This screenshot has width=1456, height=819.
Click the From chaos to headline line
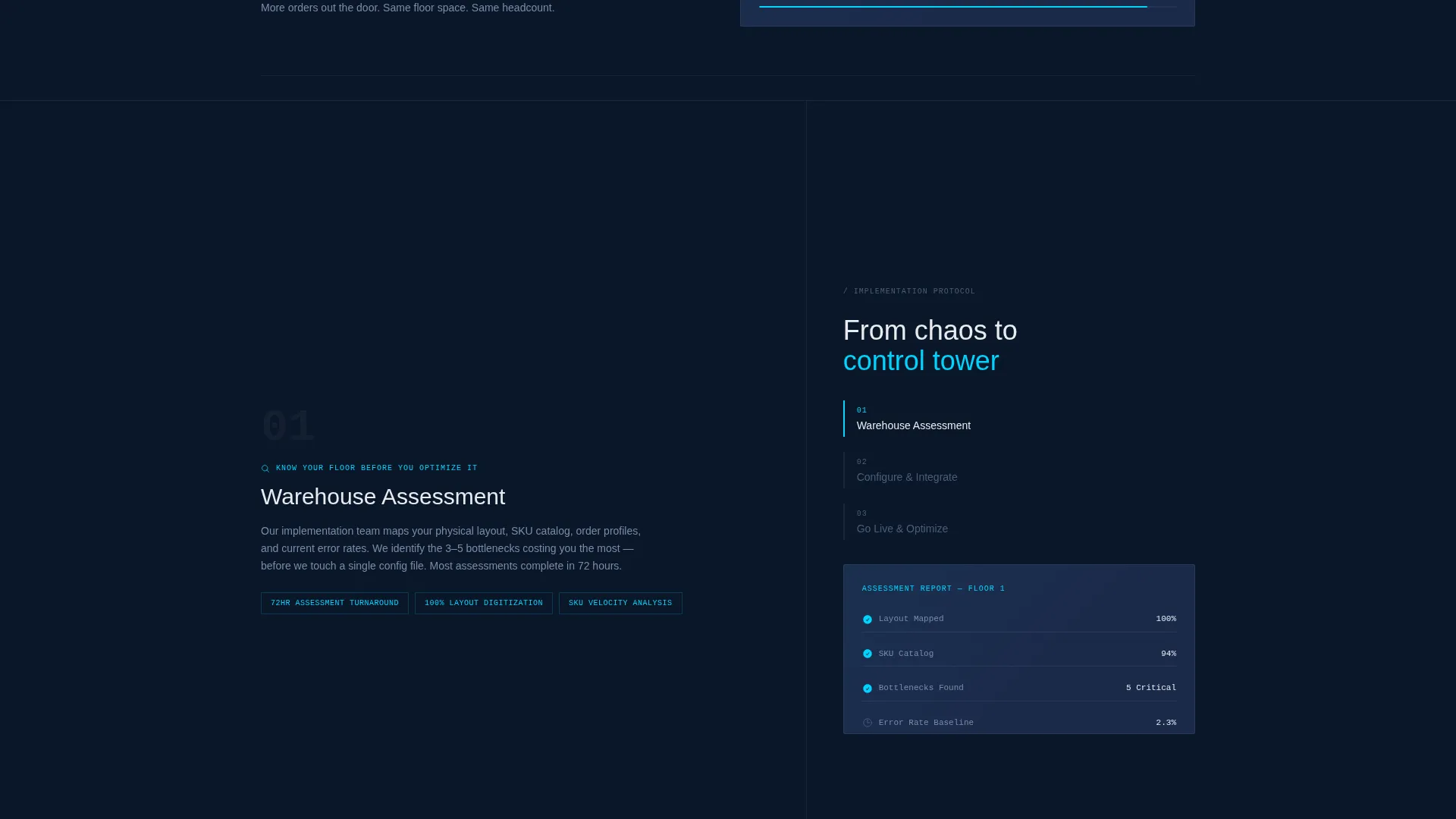(930, 331)
